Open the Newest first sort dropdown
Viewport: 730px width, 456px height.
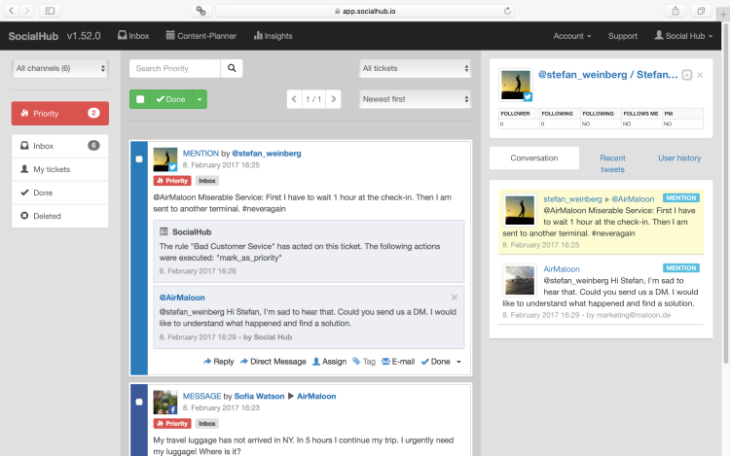(415, 99)
